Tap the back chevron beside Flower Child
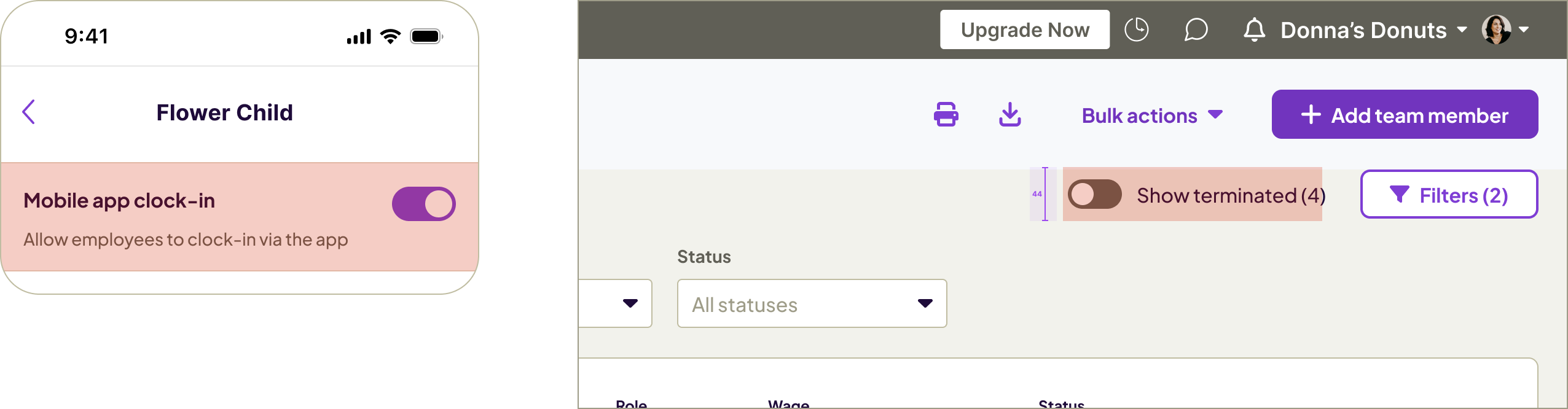This screenshot has width=1568, height=409. (28, 112)
